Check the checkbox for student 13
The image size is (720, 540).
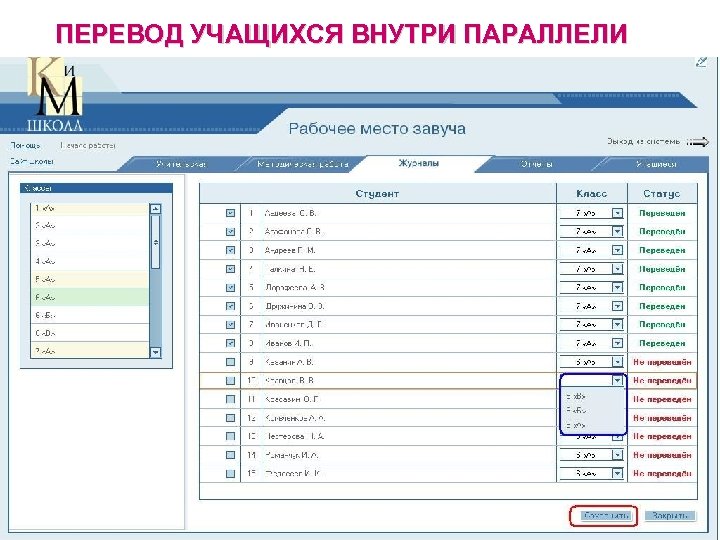tap(231, 436)
